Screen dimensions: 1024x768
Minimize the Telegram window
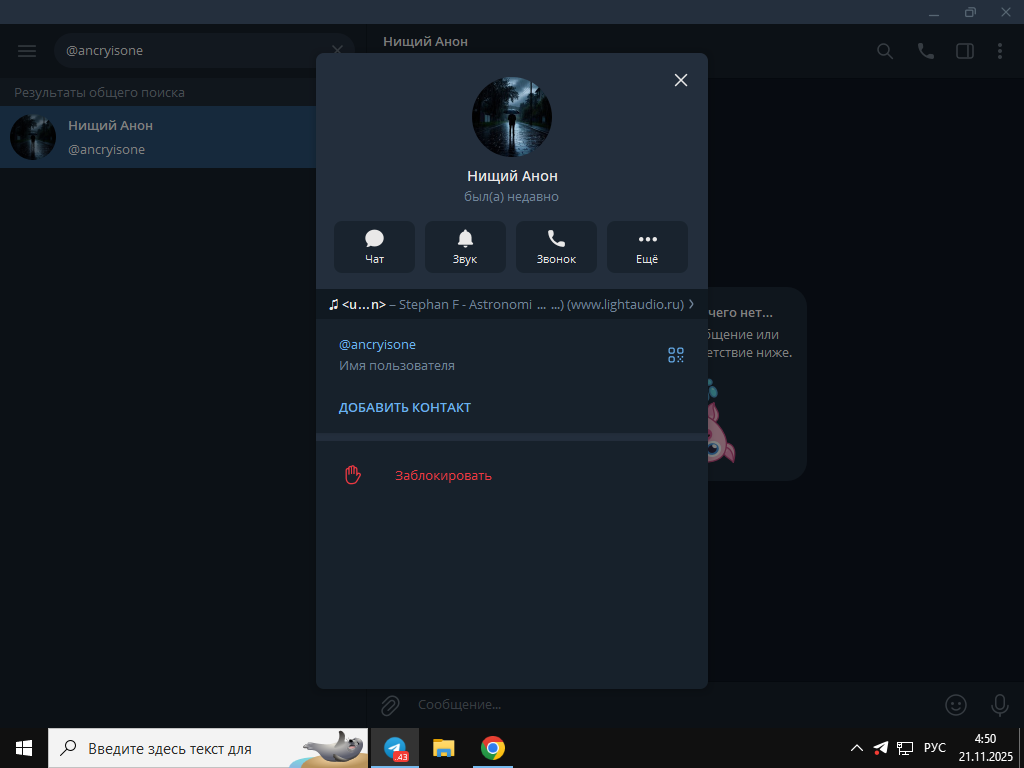click(x=934, y=12)
